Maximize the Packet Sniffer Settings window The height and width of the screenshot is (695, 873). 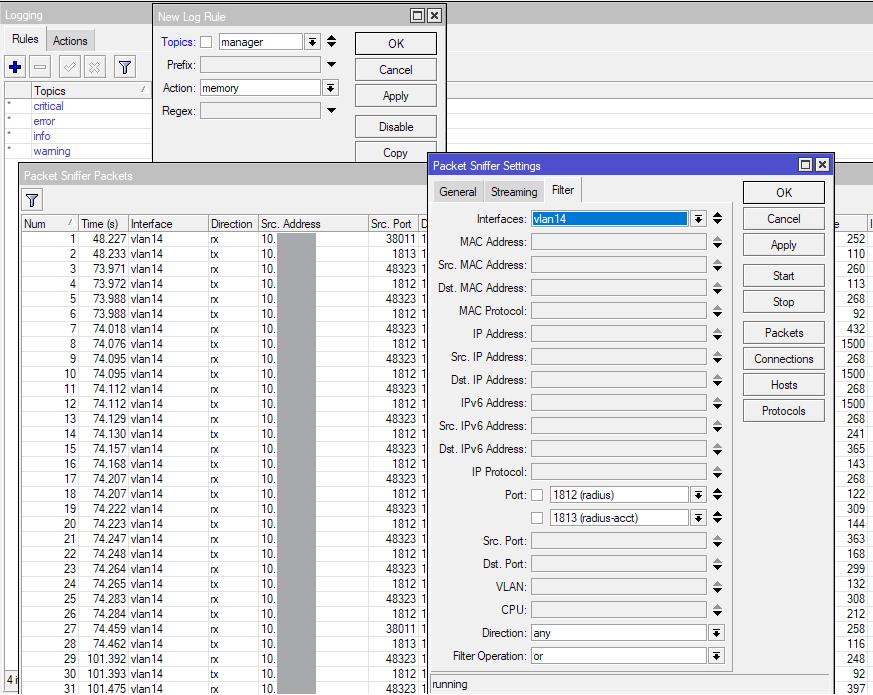[x=805, y=165]
